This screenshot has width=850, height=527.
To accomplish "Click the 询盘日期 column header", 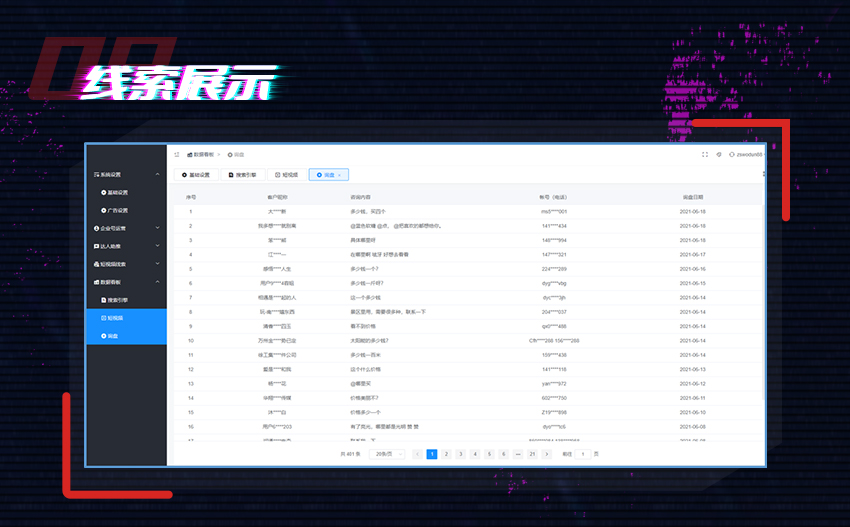I will pyautogui.click(x=693, y=197).
